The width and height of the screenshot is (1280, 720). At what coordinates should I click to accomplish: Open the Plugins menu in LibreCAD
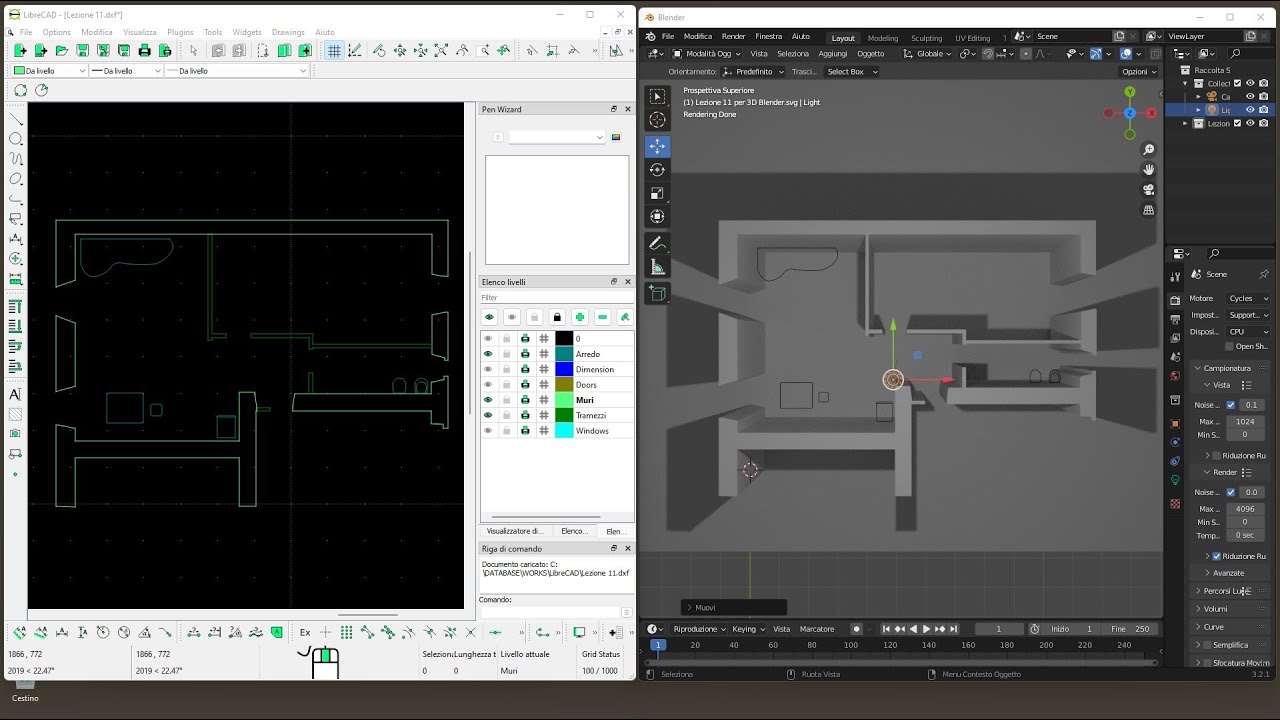coord(180,32)
